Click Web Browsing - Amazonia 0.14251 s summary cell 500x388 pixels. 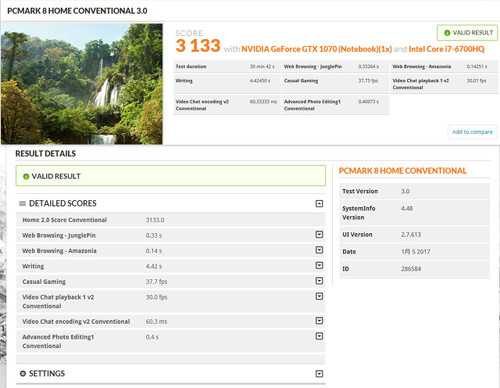(444, 67)
